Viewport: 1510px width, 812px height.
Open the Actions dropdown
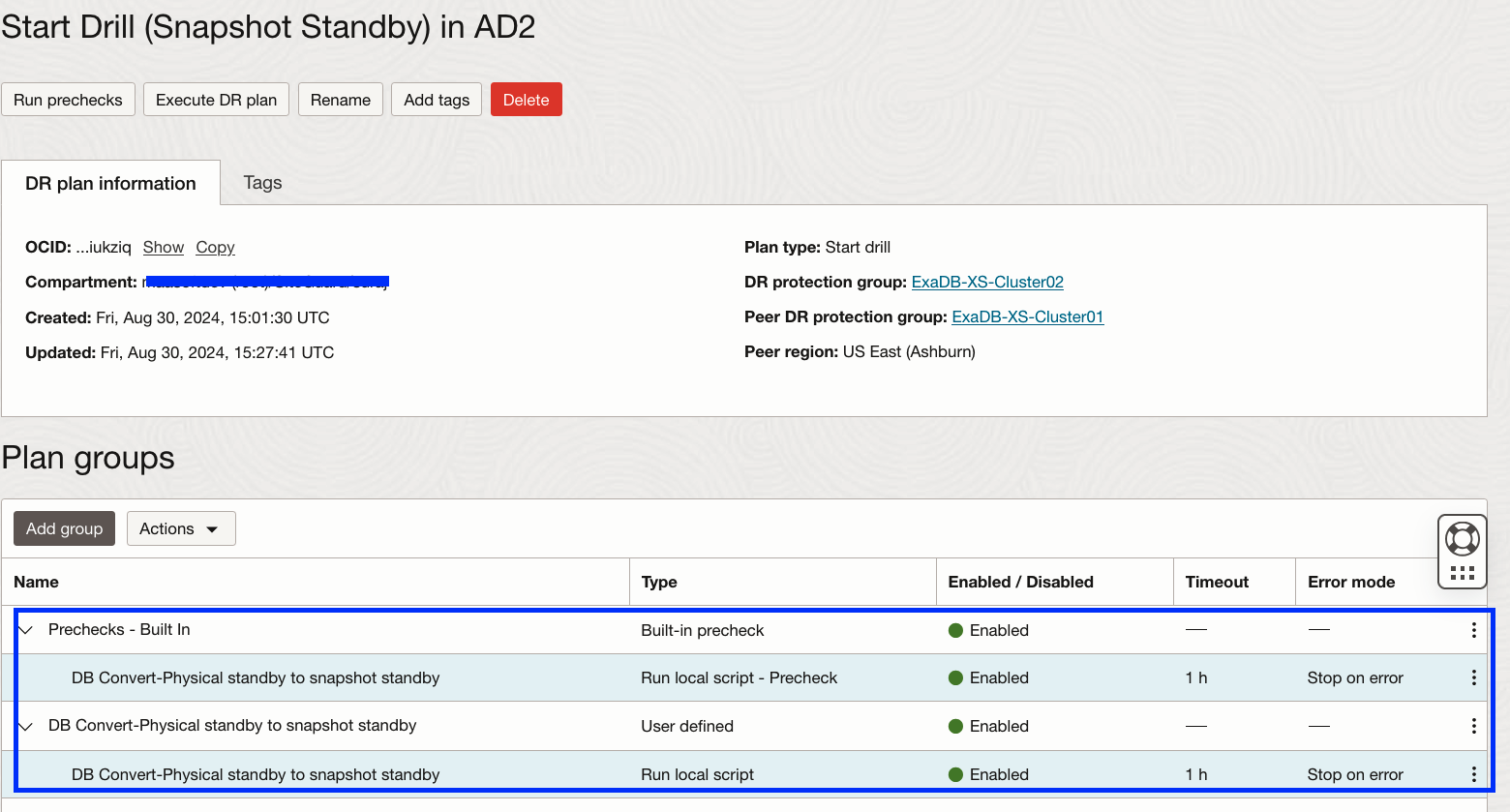(x=181, y=528)
